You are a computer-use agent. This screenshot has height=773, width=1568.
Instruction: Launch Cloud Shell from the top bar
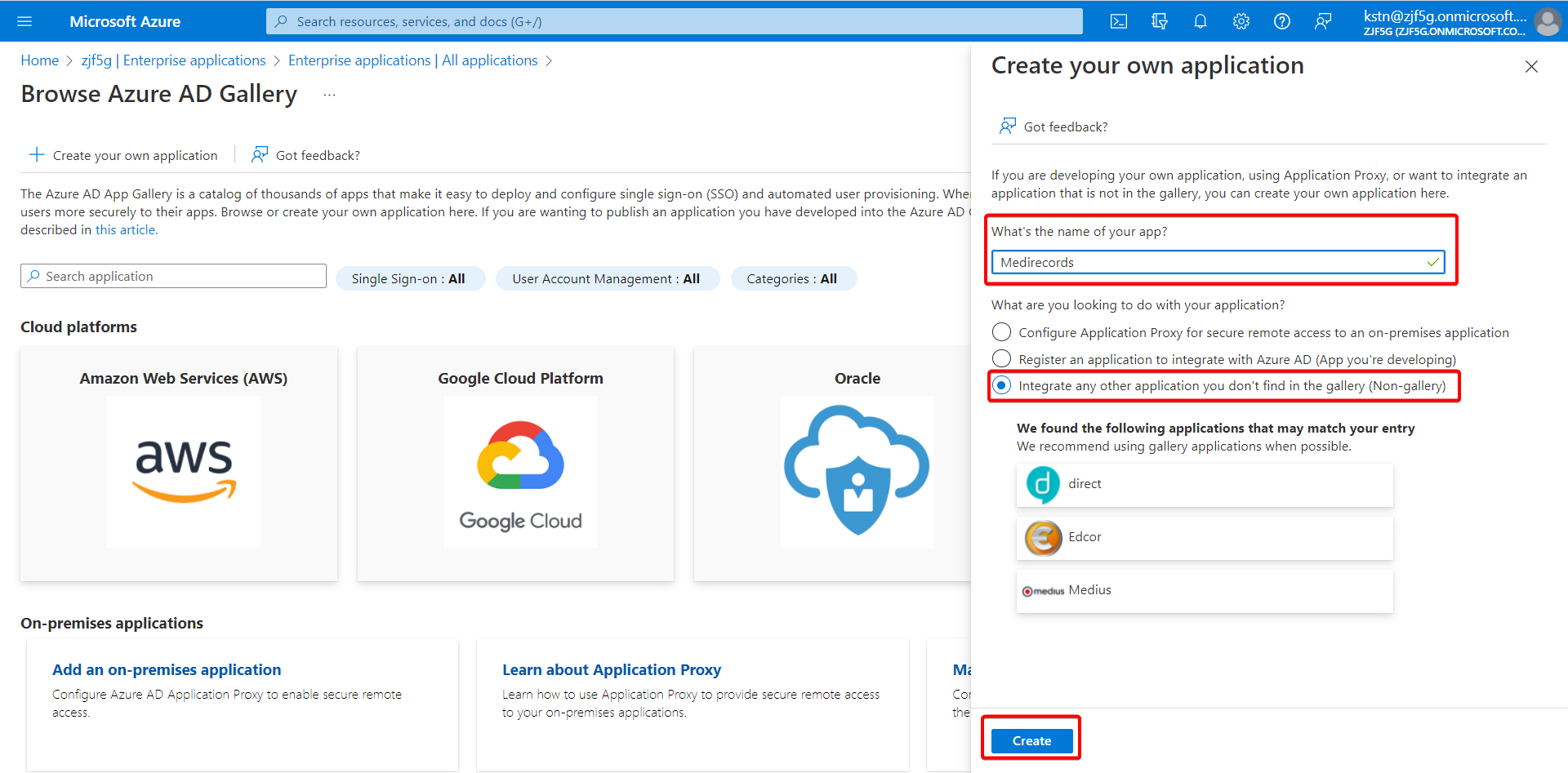[x=1119, y=21]
